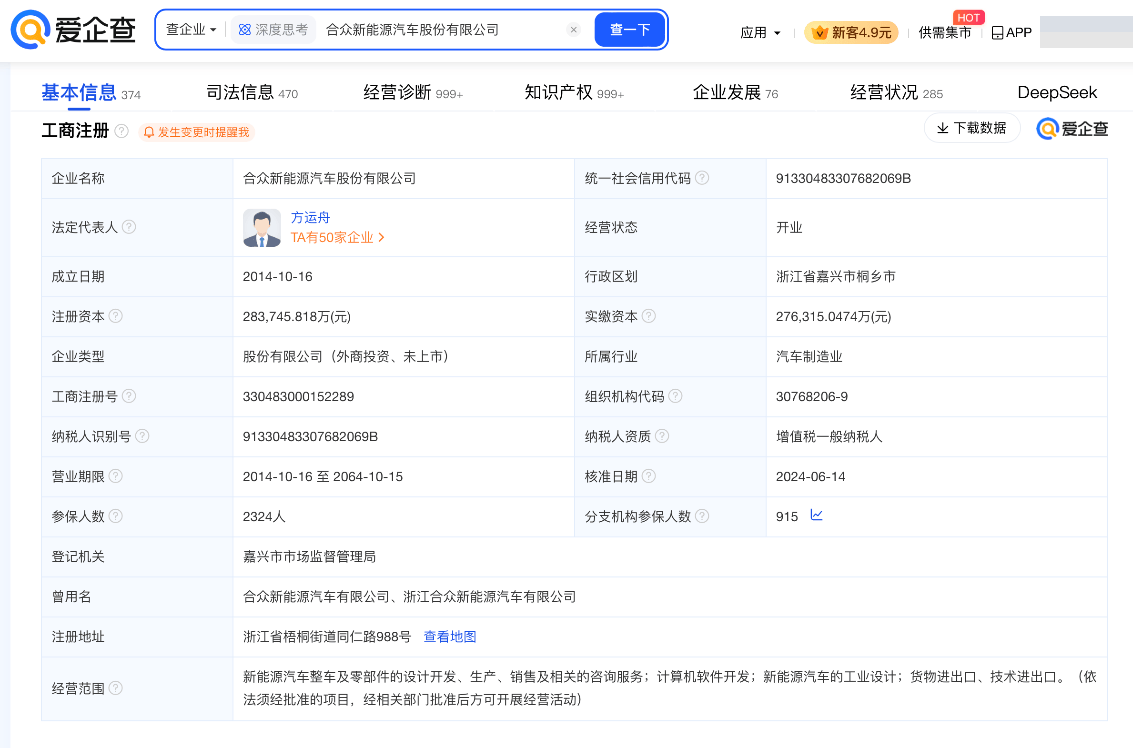This screenshot has height=748, width=1133.
Task: Open trend chart icon beside 915
Action: tap(817, 516)
